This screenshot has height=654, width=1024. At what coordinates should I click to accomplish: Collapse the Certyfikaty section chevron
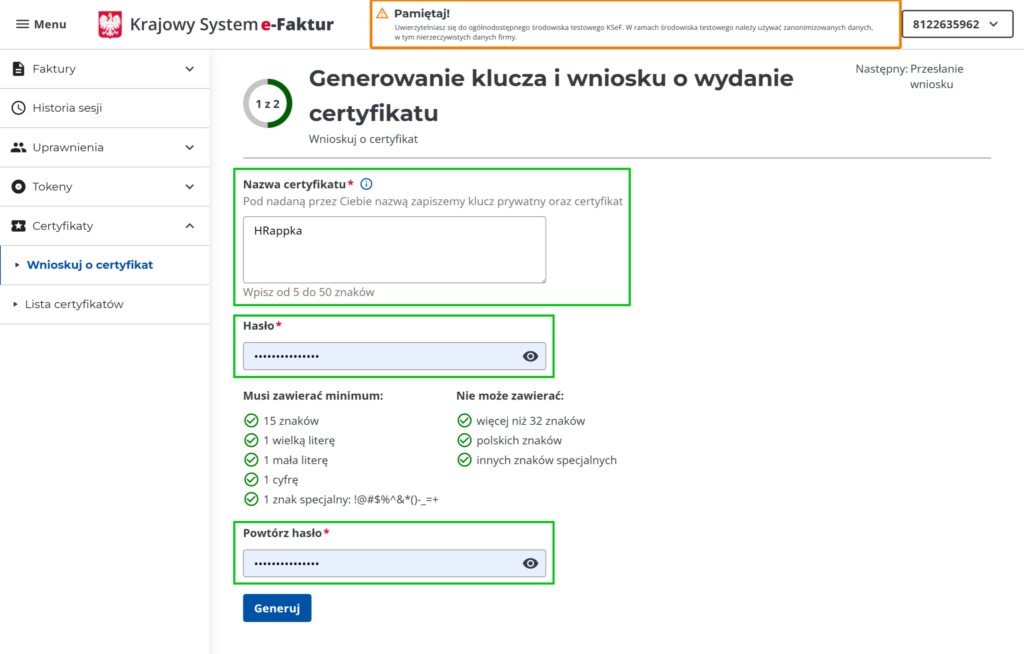tap(190, 226)
